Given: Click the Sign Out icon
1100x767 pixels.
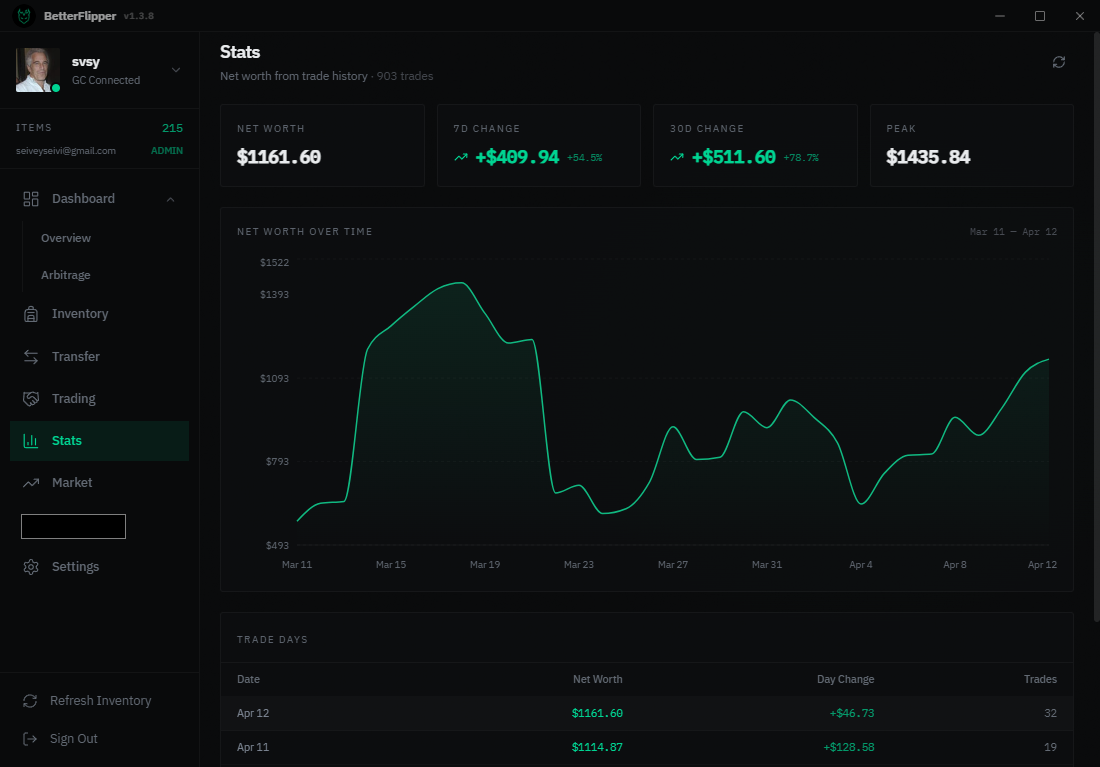Looking at the screenshot, I should click(31, 738).
